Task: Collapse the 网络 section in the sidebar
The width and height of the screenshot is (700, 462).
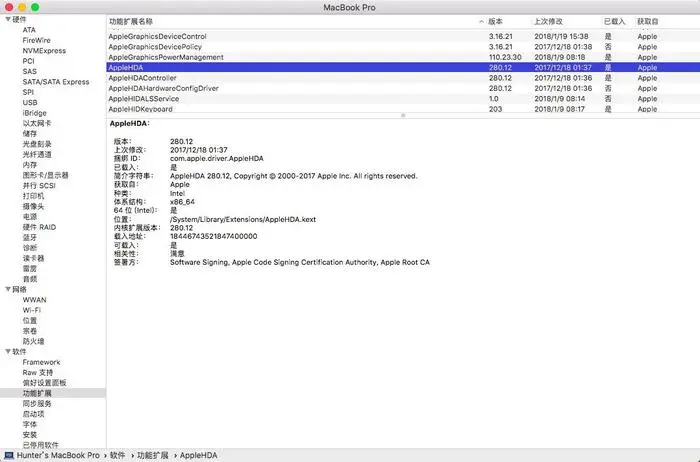Action: (7, 289)
